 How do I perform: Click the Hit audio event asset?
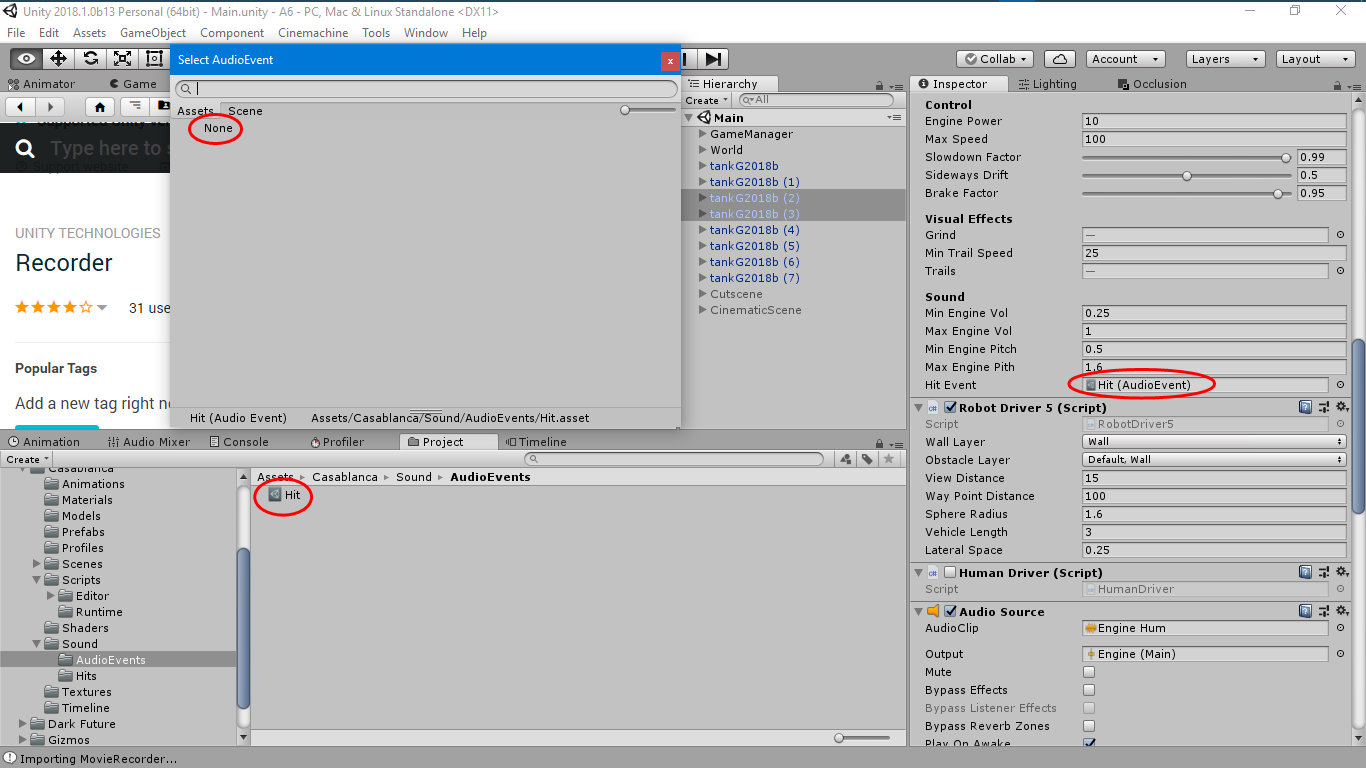pos(284,495)
